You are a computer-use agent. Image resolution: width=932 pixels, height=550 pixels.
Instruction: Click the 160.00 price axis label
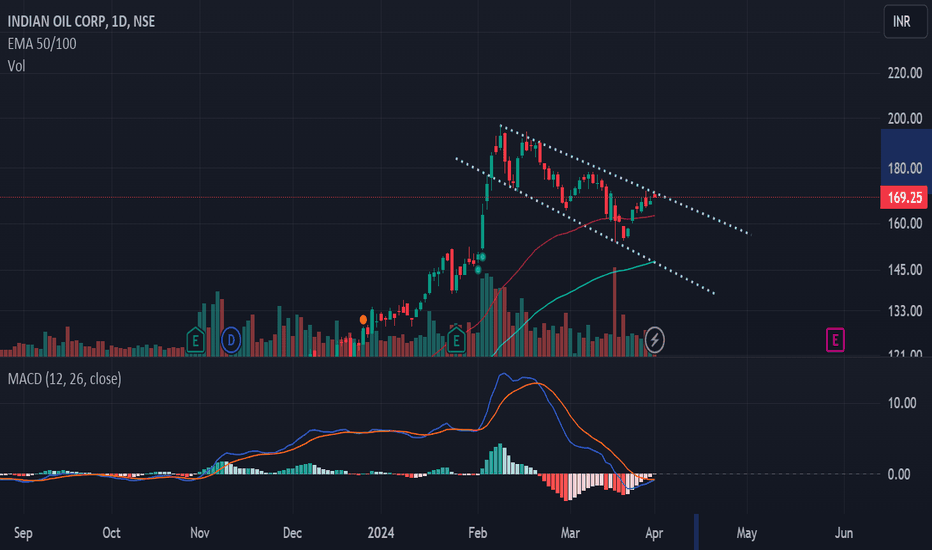coord(905,224)
